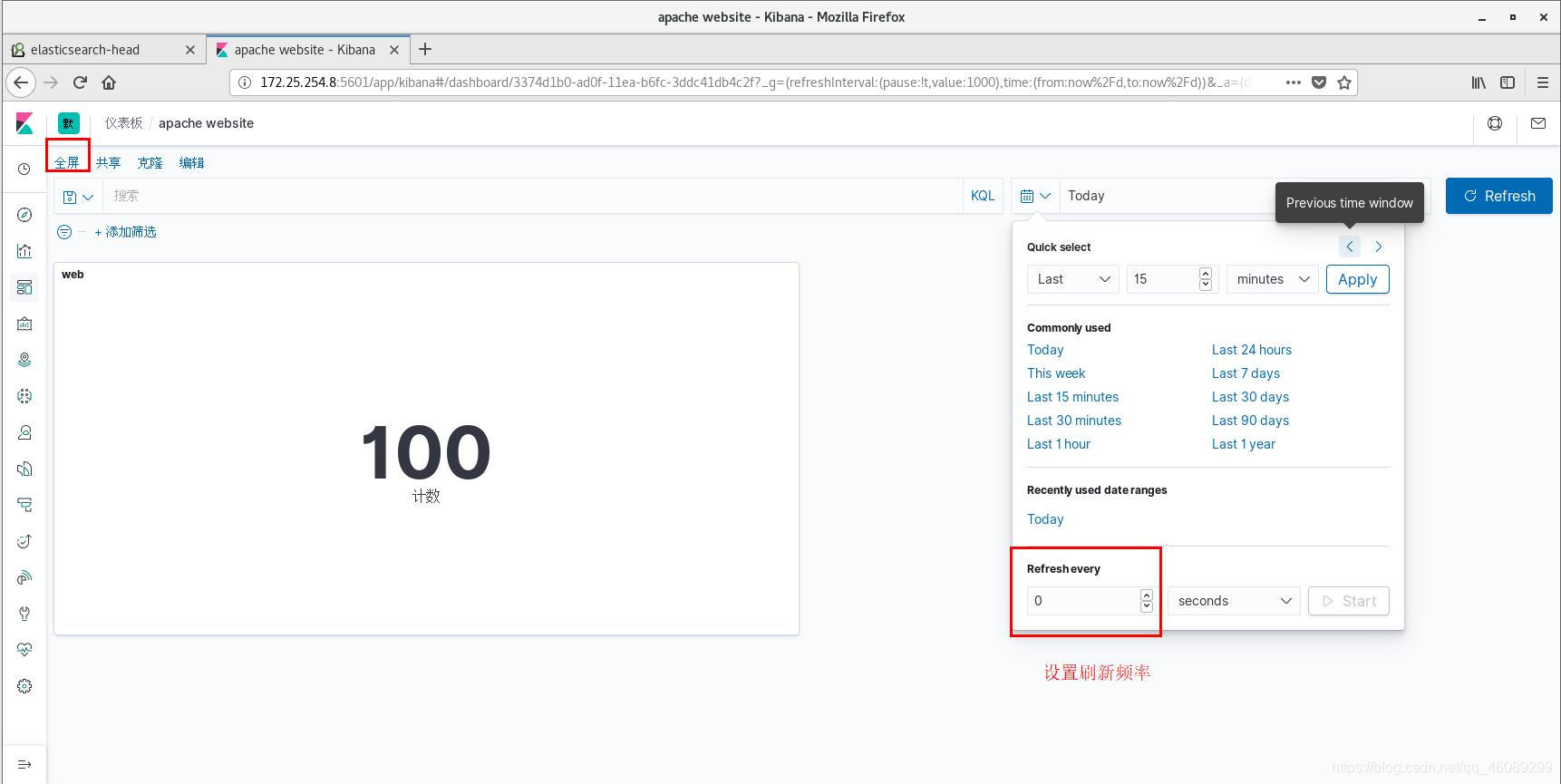The width and height of the screenshot is (1561, 784).
Task: Open Uptime icon in sidebar
Action: click(x=24, y=541)
